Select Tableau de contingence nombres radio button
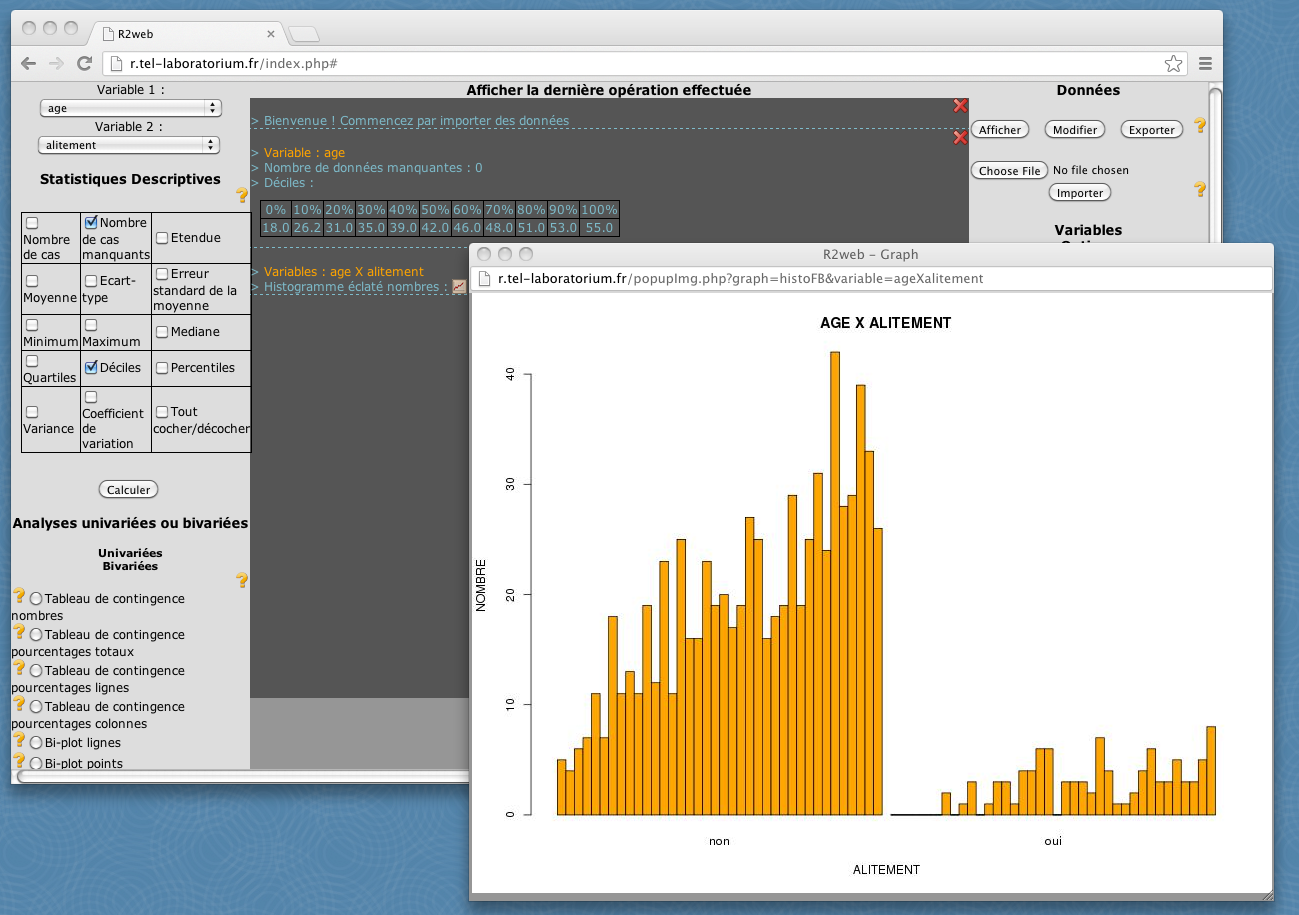Image resolution: width=1299 pixels, height=915 pixels. tap(36, 599)
